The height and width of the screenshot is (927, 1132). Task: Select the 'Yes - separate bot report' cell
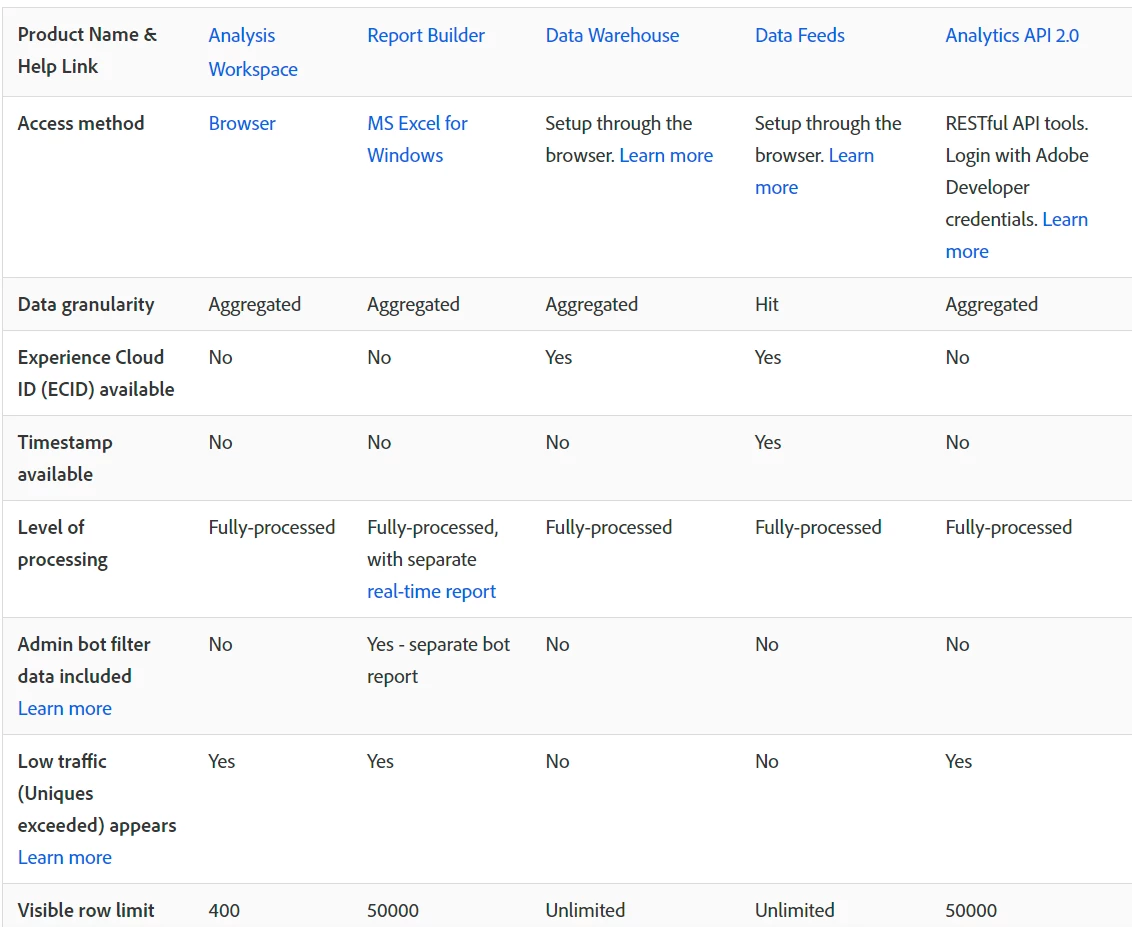coord(438,660)
